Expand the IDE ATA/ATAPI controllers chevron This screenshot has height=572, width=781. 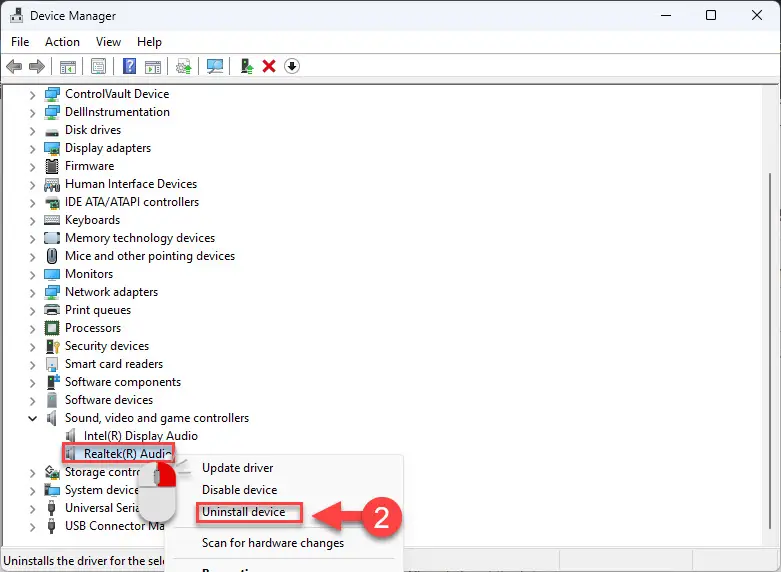click(x=32, y=203)
